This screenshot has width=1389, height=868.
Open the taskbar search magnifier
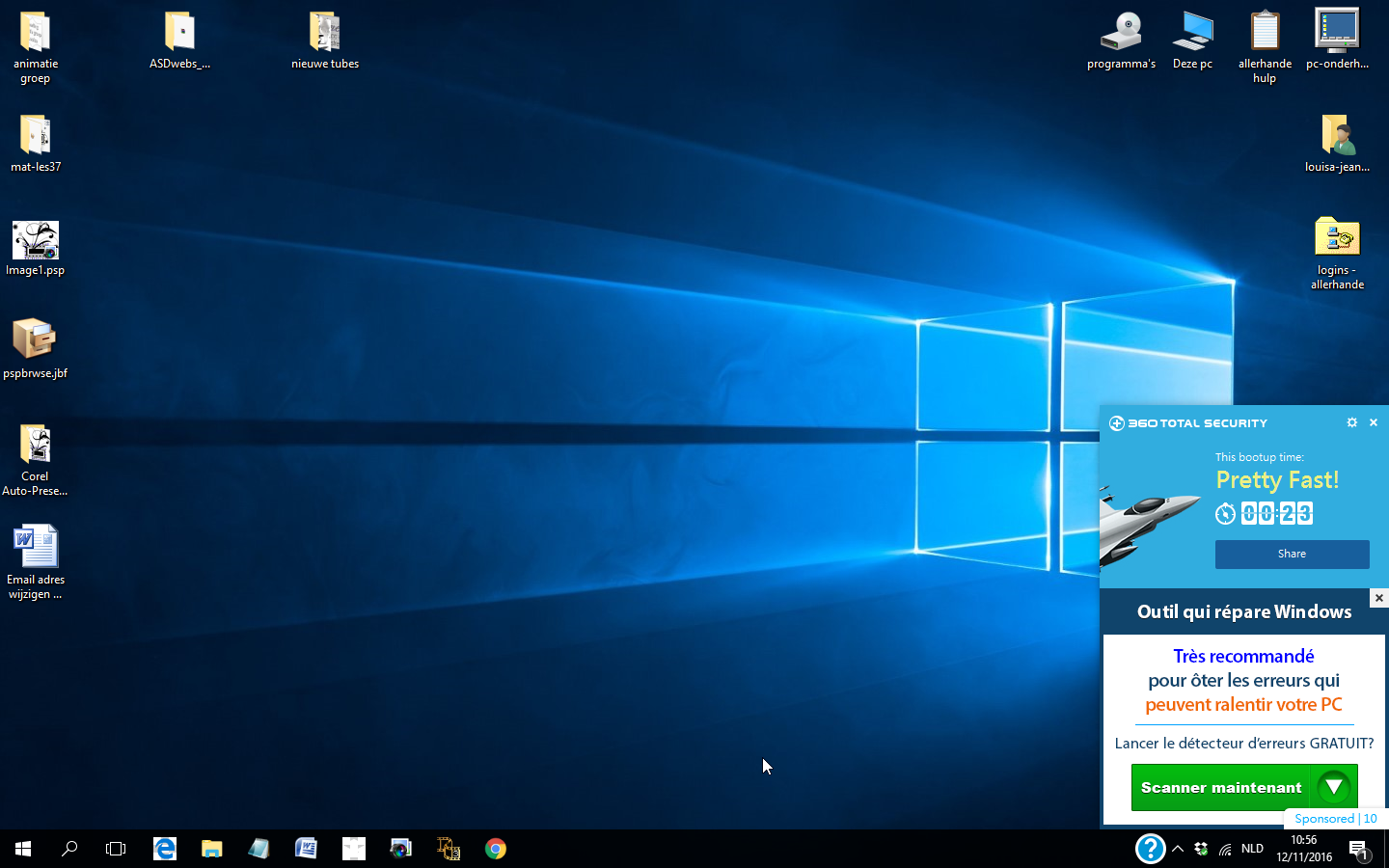[69, 849]
